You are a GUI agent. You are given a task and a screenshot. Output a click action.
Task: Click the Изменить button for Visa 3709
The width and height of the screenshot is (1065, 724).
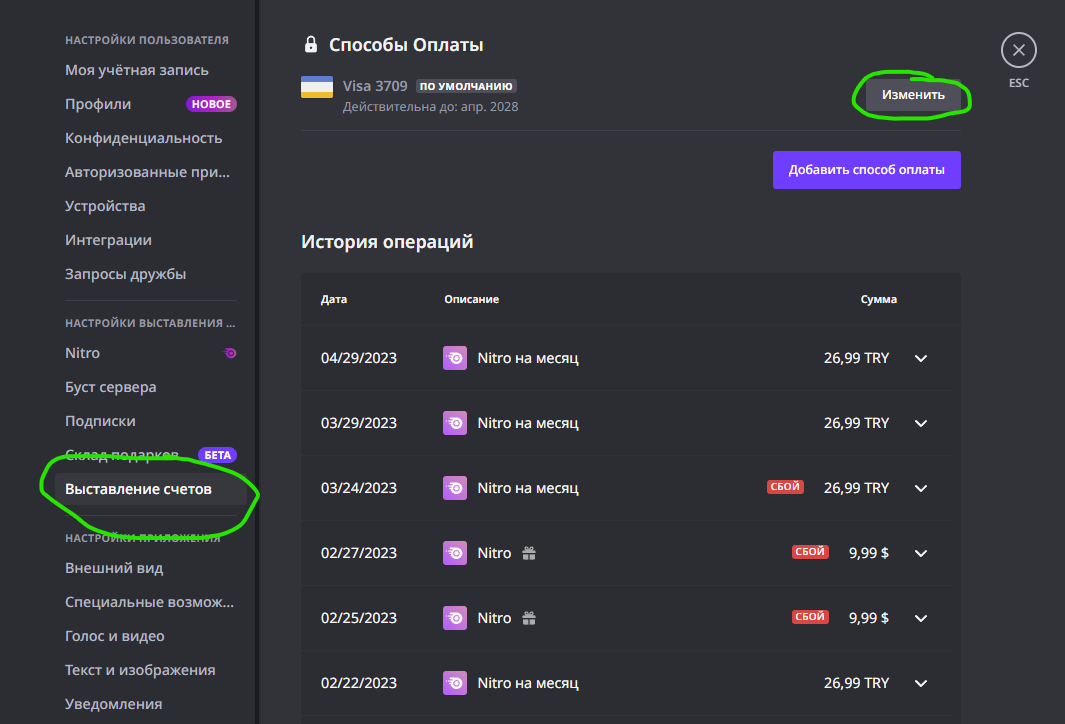click(x=913, y=95)
